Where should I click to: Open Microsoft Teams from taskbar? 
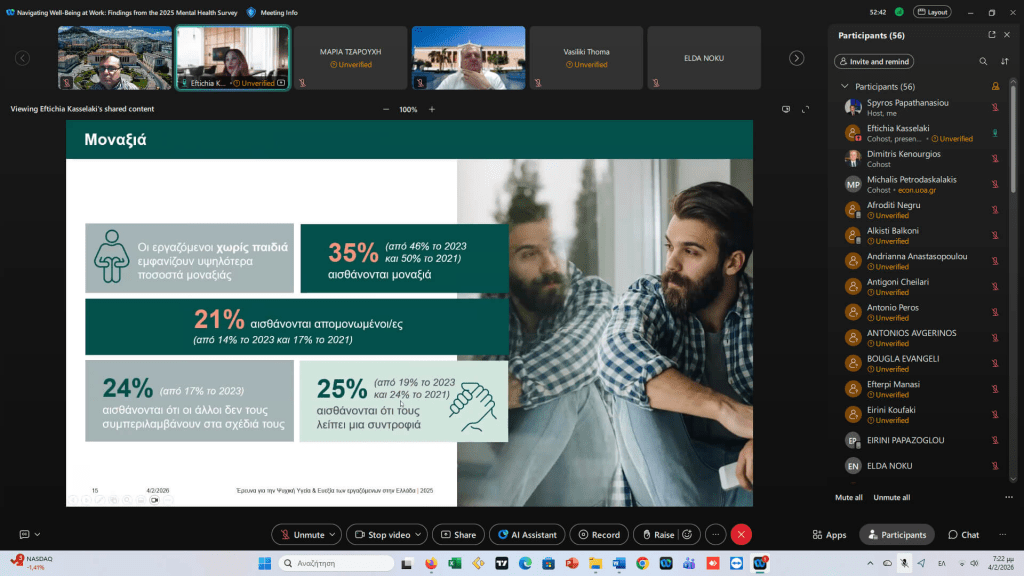tap(689, 563)
